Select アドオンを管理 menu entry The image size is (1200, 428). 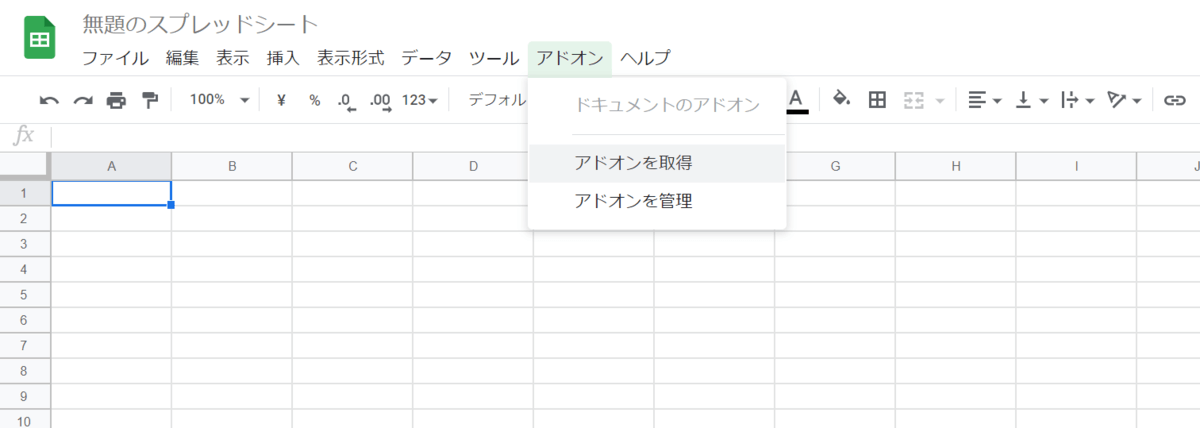point(634,201)
